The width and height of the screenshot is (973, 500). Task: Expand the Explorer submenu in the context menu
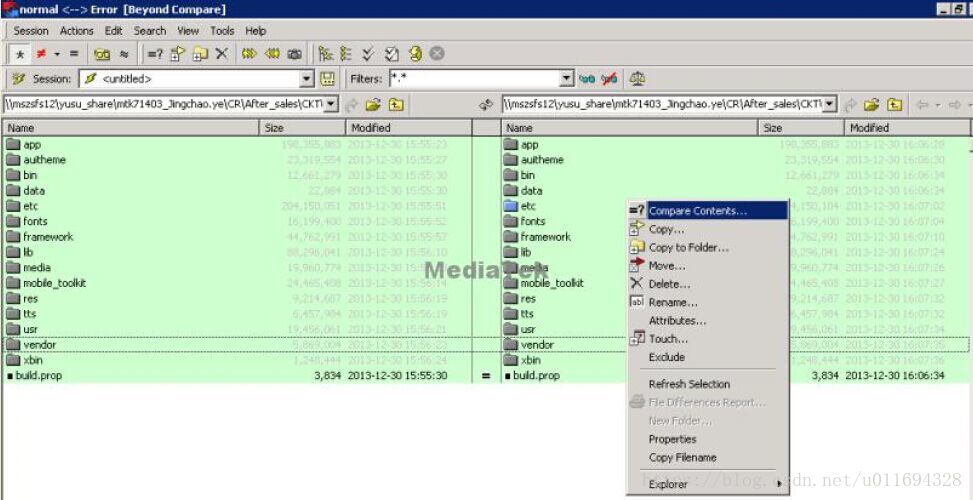(708, 484)
